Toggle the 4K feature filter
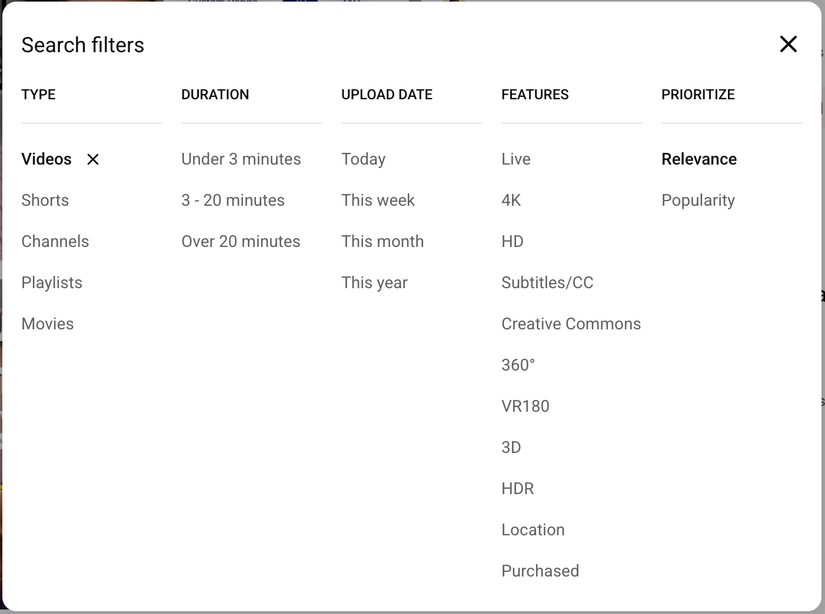825x614 pixels. pyautogui.click(x=511, y=200)
